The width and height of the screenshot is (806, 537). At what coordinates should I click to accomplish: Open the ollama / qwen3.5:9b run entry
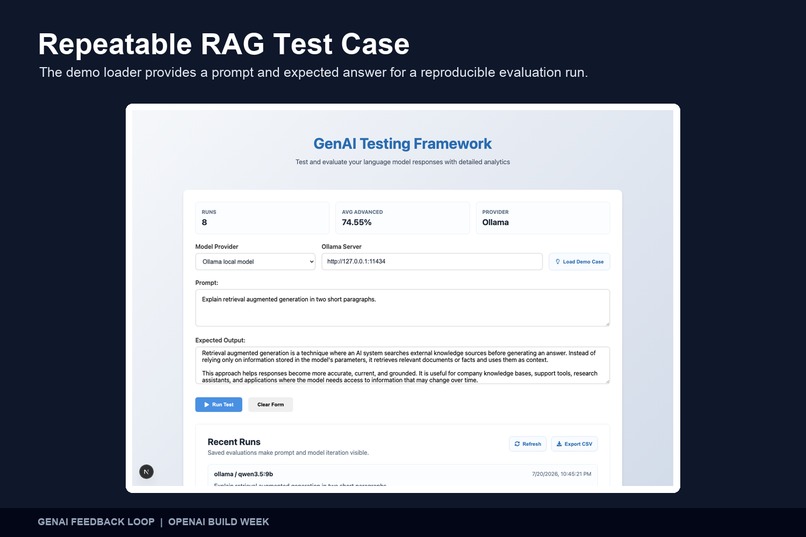click(x=402, y=475)
